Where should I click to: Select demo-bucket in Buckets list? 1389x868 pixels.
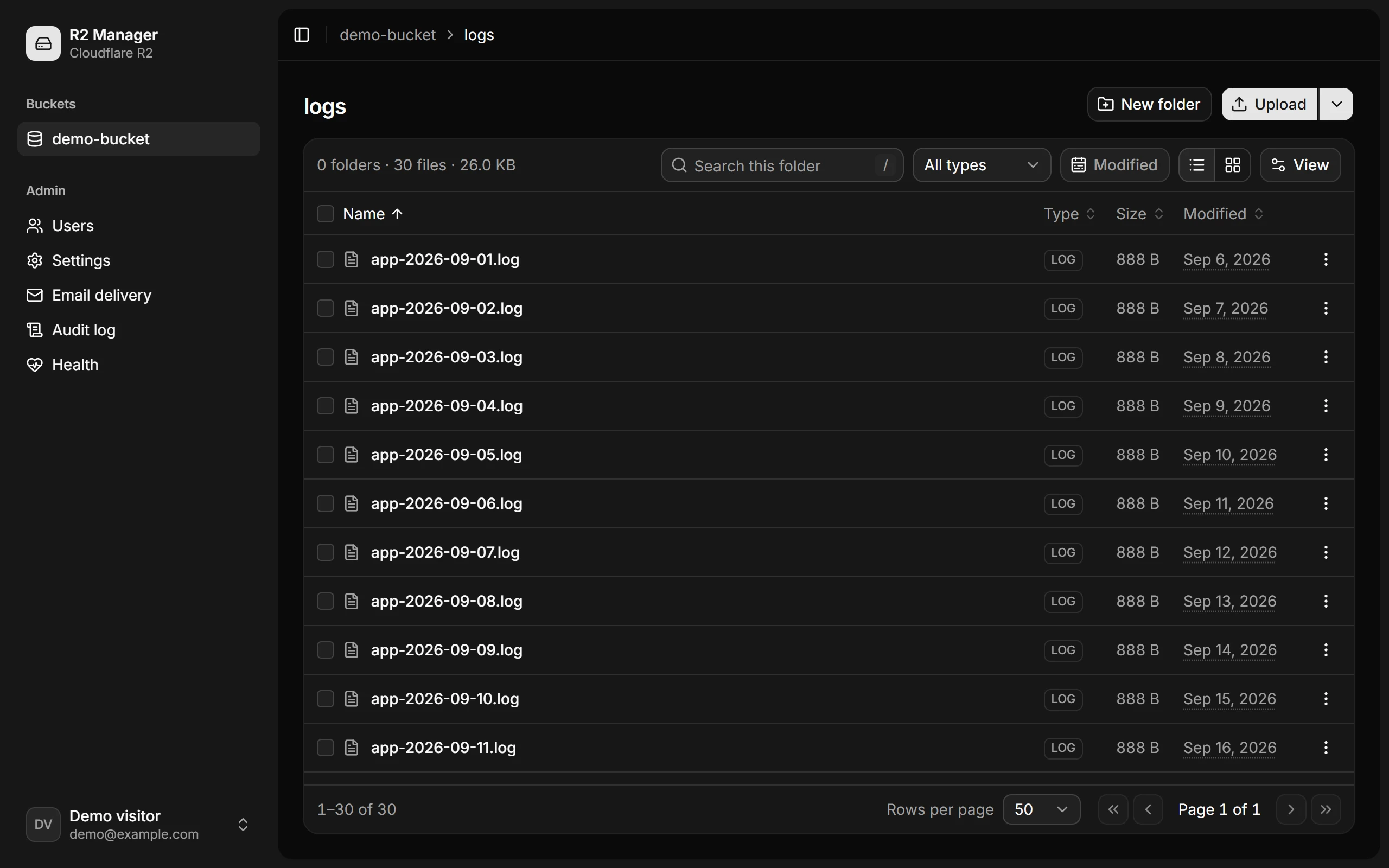[x=138, y=139]
